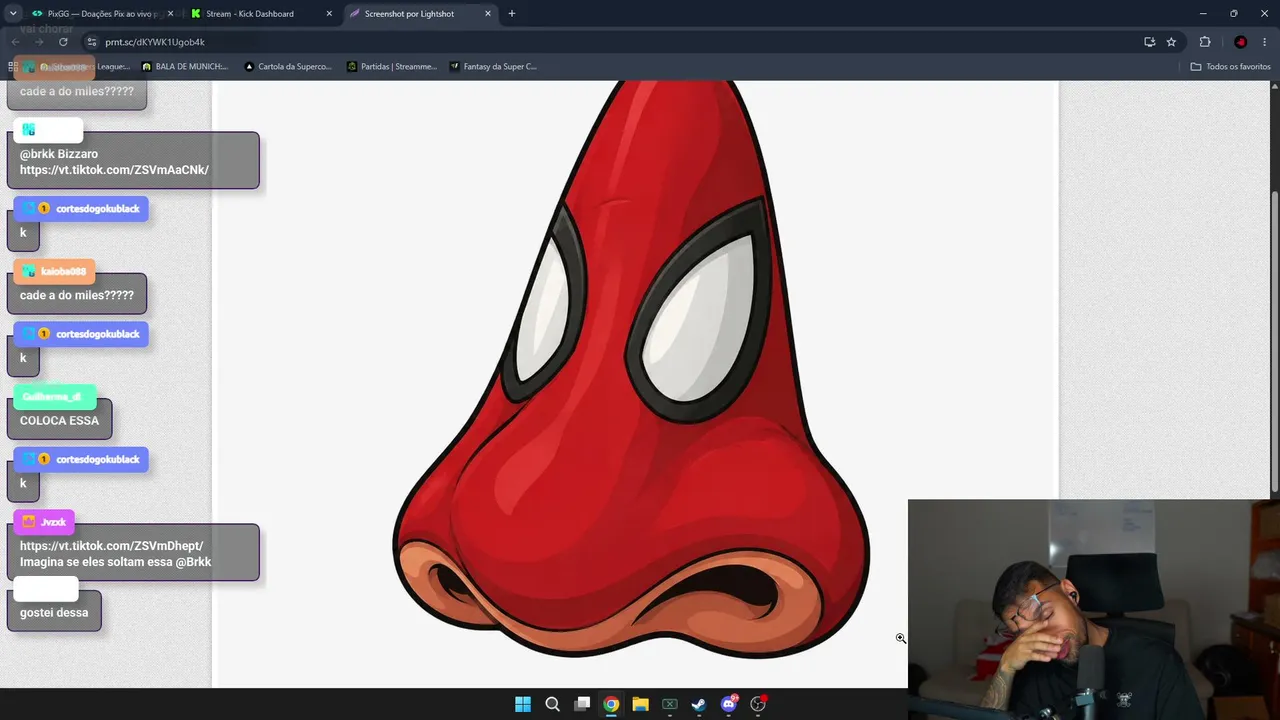Viewport: 1280px width, 720px height.
Task: Click the kaioba088 username in chat
Action: coord(63,271)
